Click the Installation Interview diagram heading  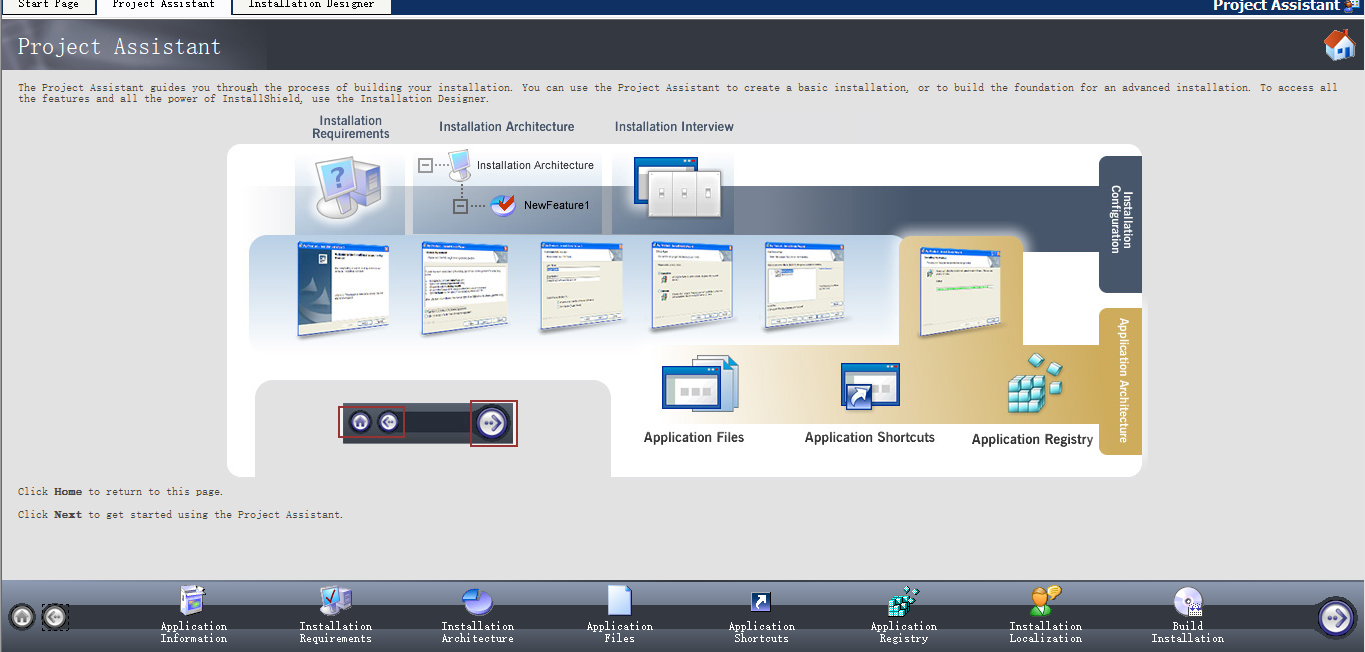(x=674, y=127)
